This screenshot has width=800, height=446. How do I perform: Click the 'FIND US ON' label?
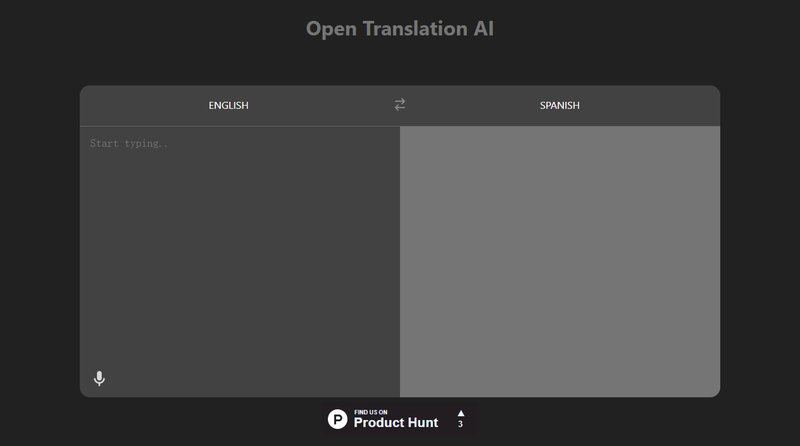371,411
